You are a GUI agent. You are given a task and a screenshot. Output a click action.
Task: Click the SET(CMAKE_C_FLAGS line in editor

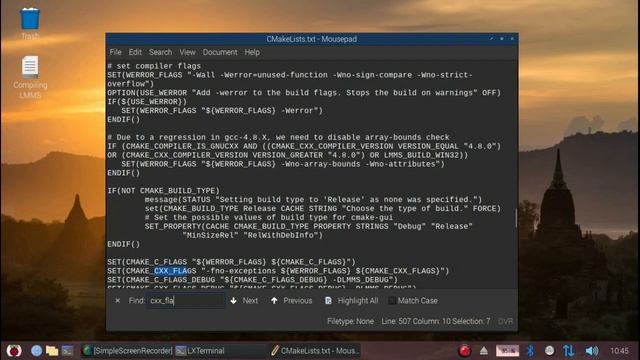[231, 262]
